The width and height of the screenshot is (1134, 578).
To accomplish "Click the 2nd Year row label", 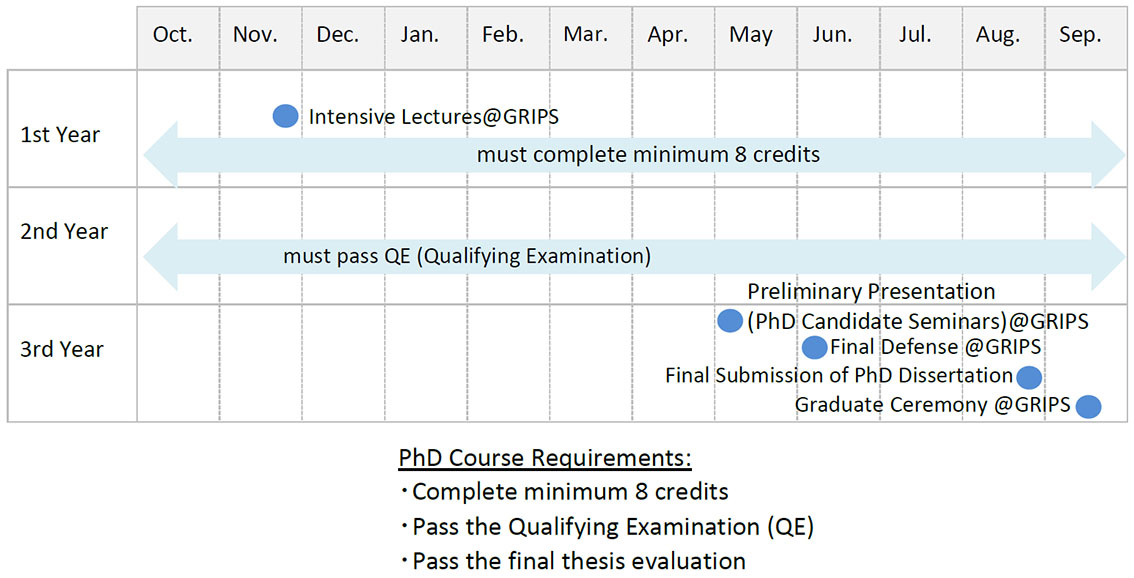I will 64,231.
